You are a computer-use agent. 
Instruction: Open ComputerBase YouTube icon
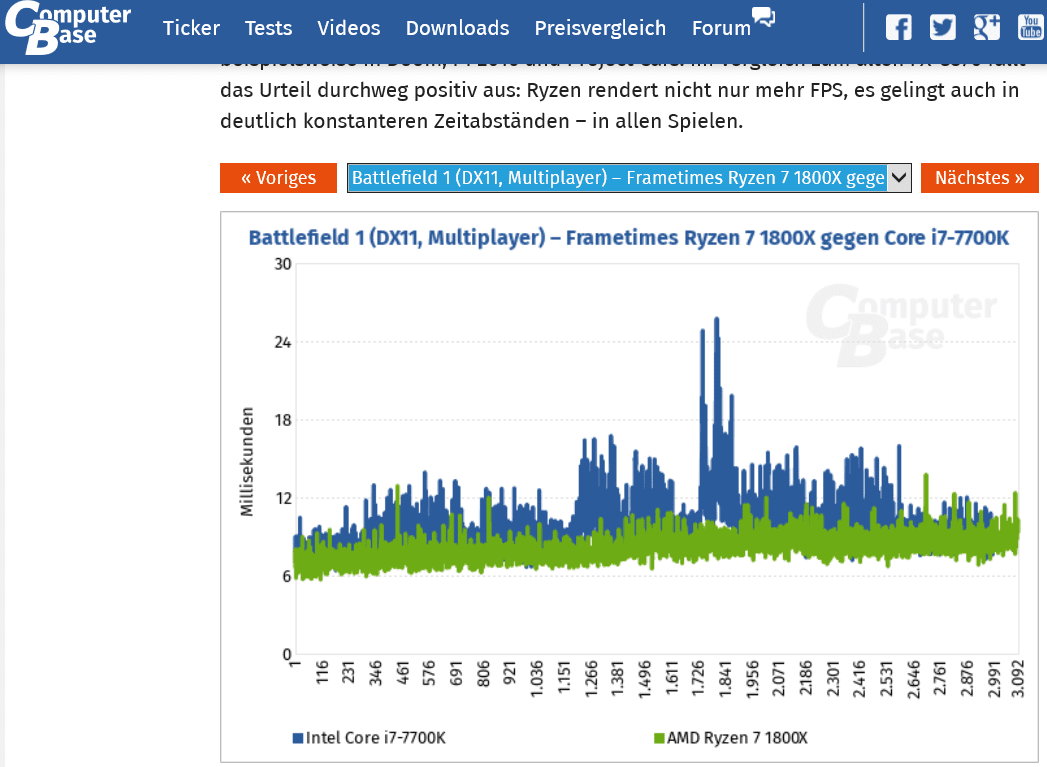tap(1030, 27)
